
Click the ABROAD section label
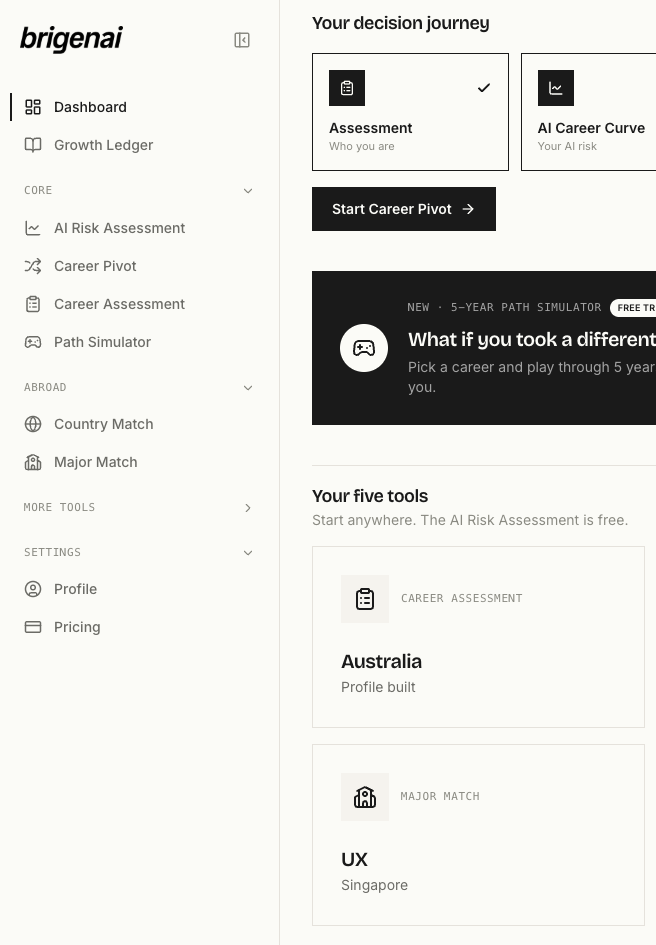tap(45, 387)
